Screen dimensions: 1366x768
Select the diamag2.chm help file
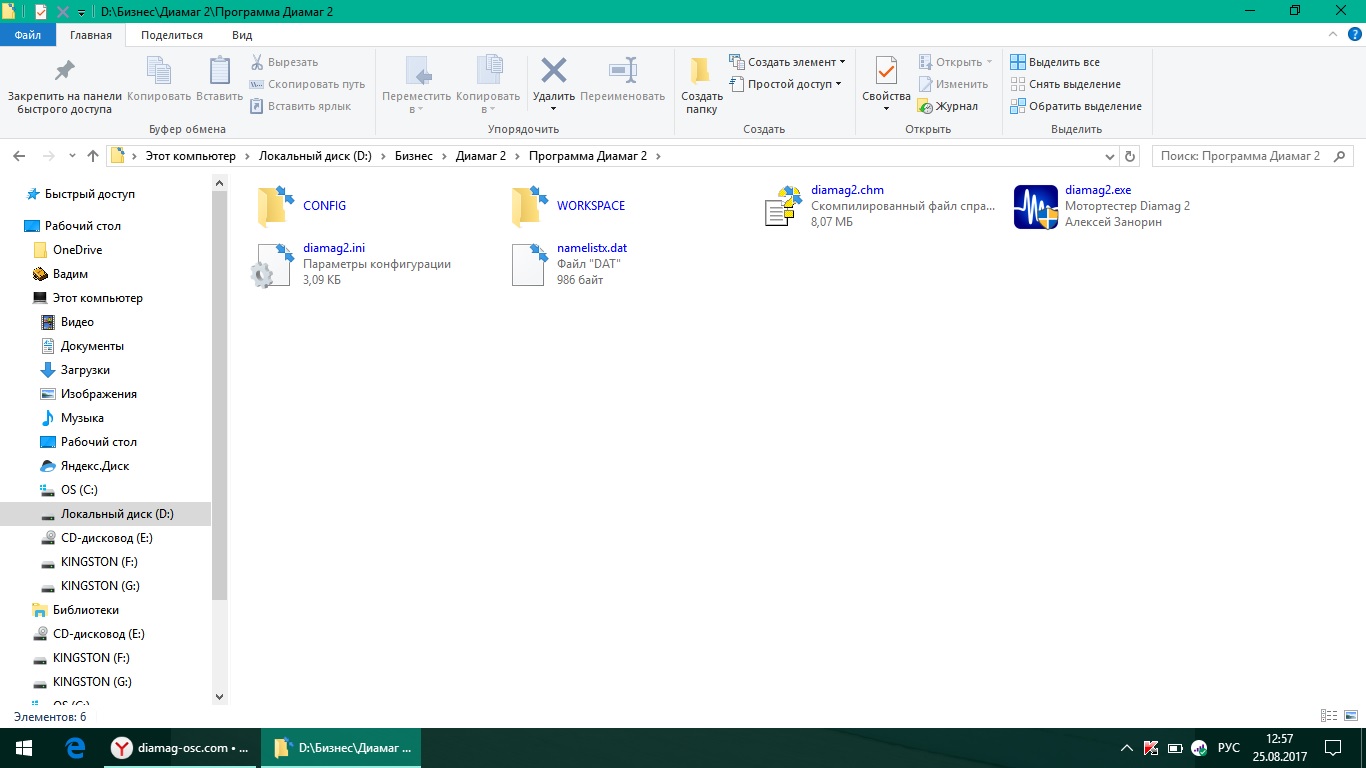pos(880,206)
